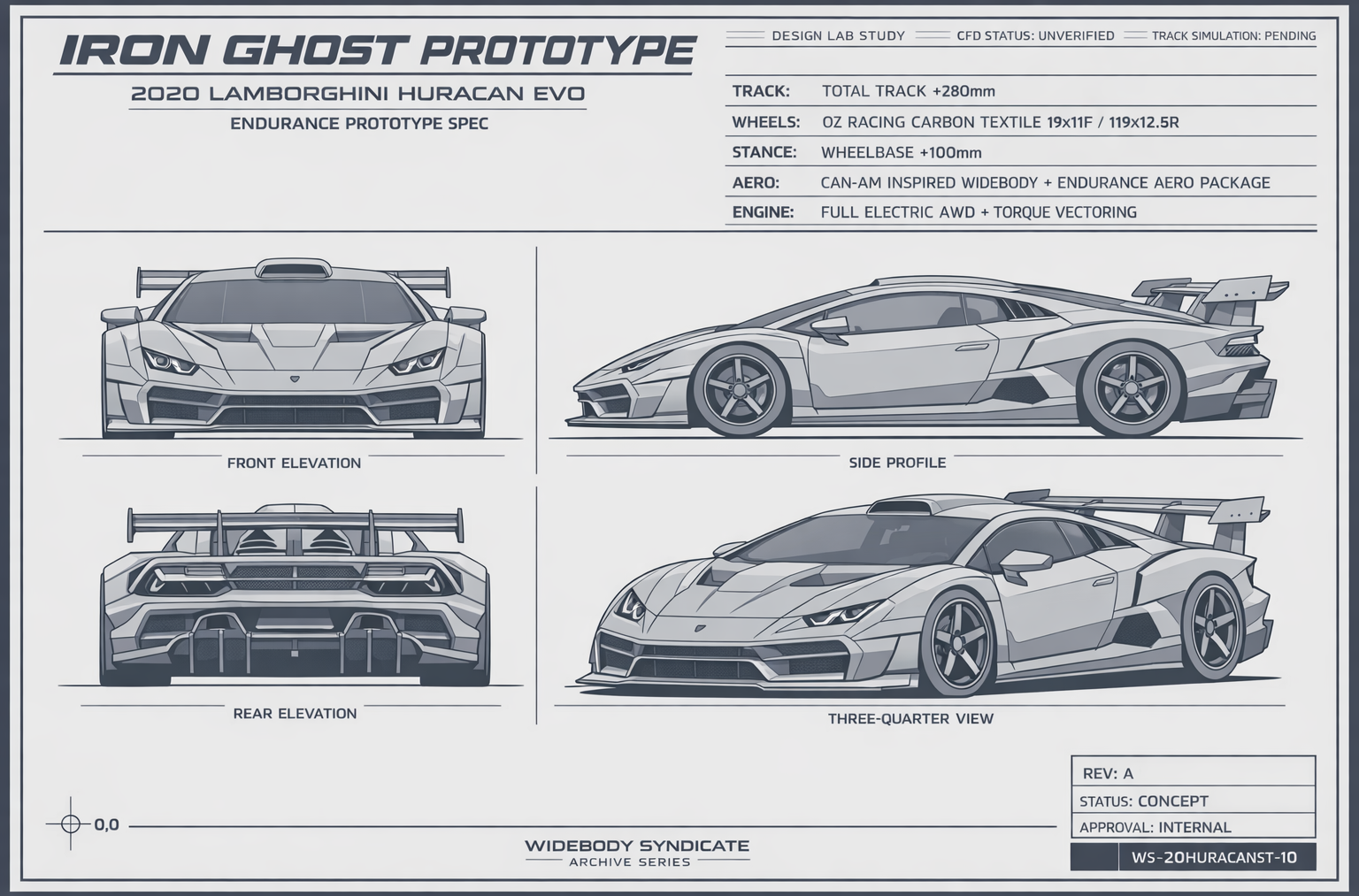The width and height of the screenshot is (1359, 896).
Task: Click the APPROVAL: INTERNAL cell
Action: coord(1193,827)
